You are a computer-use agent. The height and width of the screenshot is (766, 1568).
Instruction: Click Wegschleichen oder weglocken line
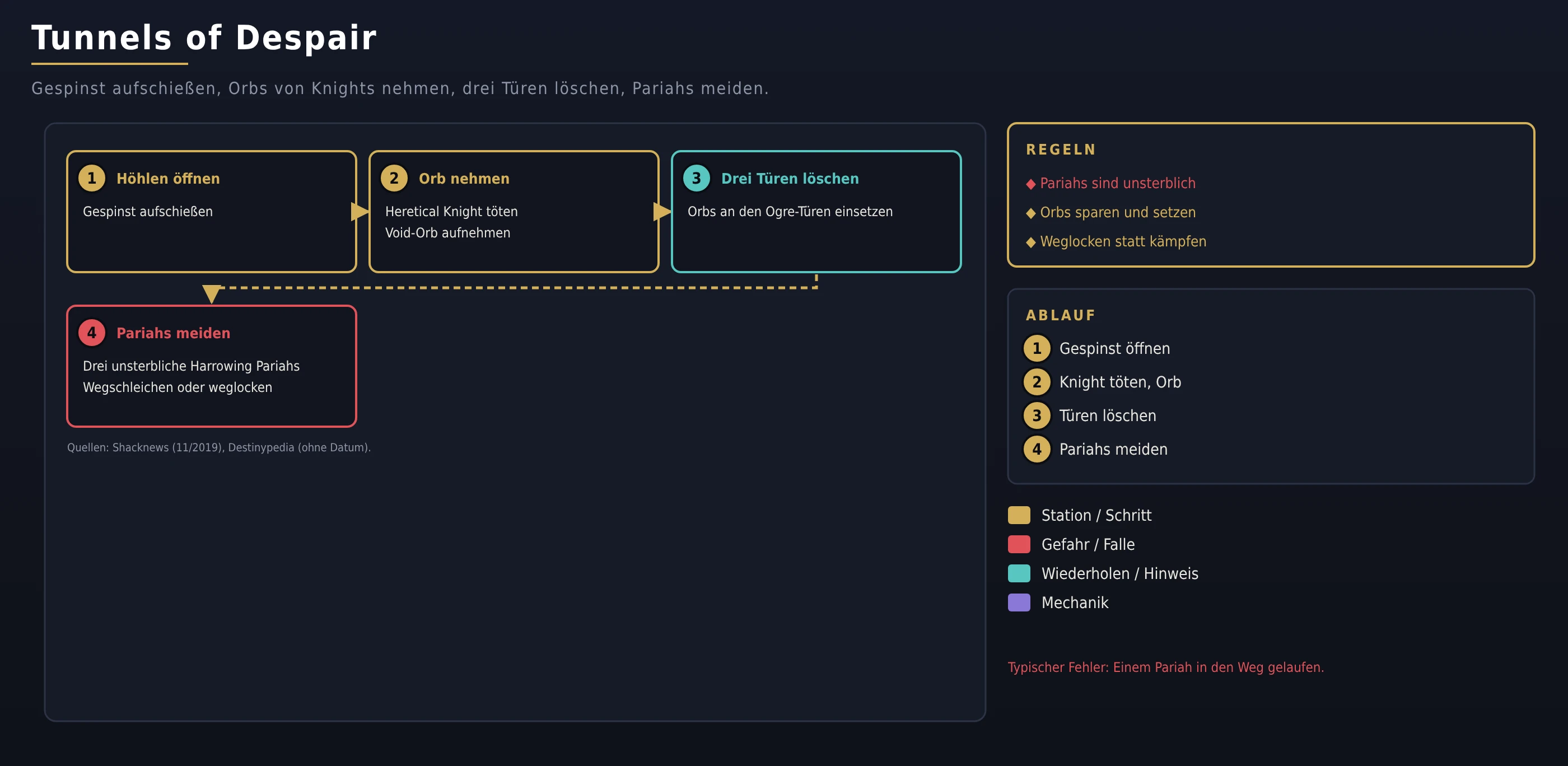(x=178, y=387)
